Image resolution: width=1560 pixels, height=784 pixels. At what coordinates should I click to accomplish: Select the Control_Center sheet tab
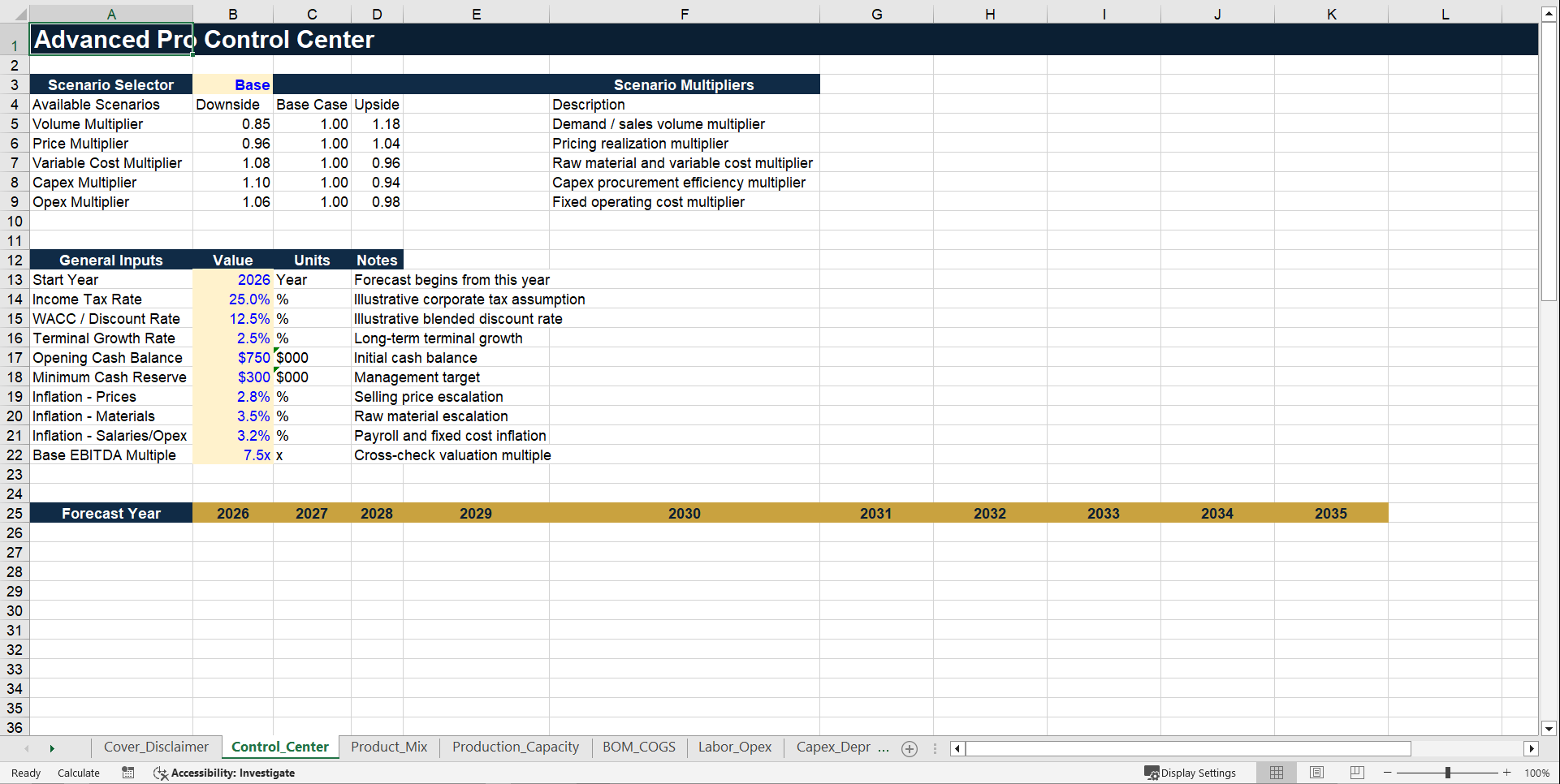pos(280,747)
